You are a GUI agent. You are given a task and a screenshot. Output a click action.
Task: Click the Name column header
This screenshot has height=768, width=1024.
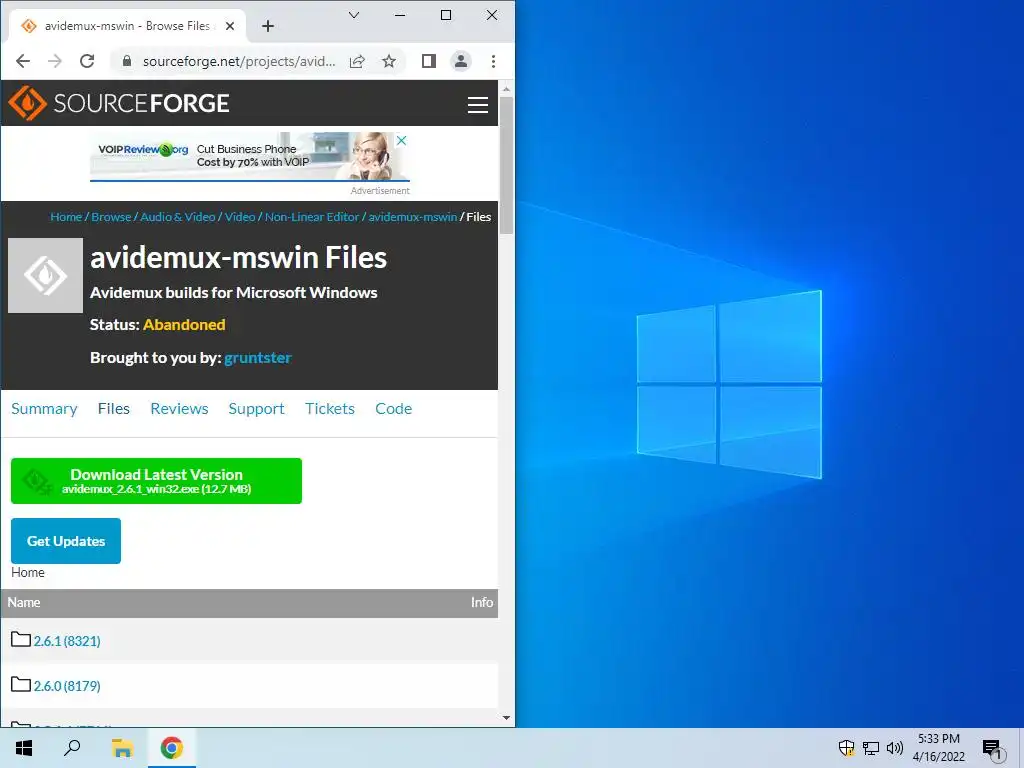[24, 603]
